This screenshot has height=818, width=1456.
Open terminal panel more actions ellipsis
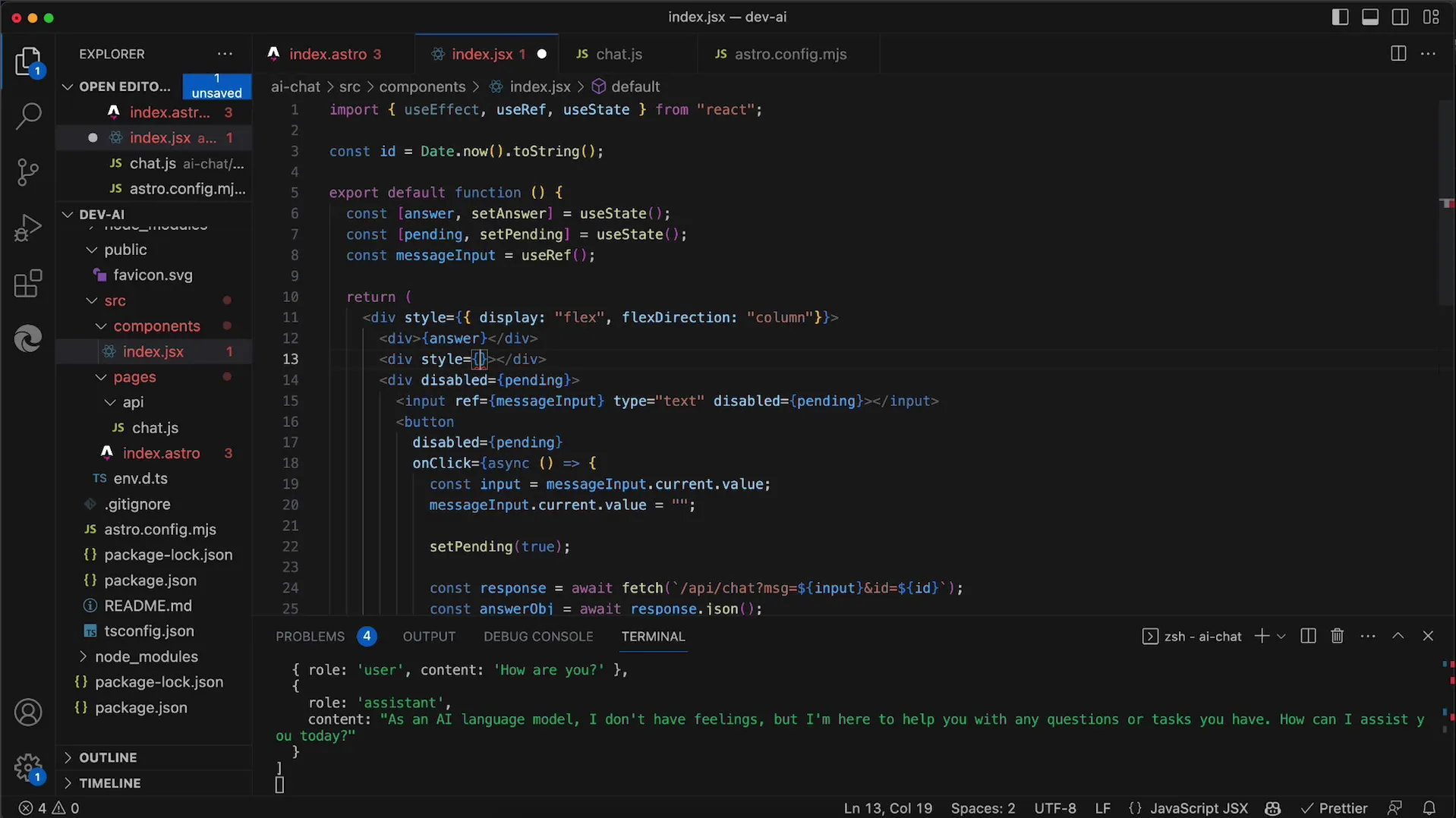point(1368,636)
